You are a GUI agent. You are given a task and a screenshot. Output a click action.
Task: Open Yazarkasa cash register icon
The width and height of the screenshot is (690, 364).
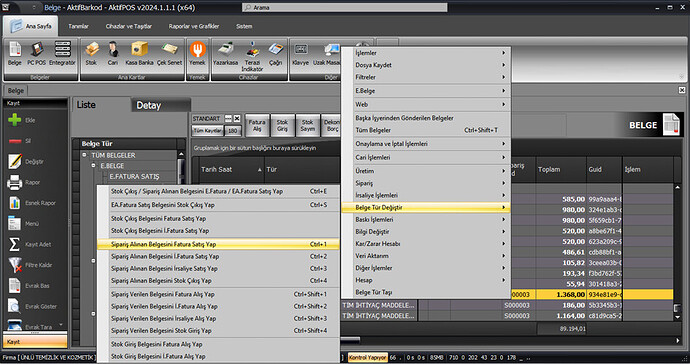(x=225, y=49)
